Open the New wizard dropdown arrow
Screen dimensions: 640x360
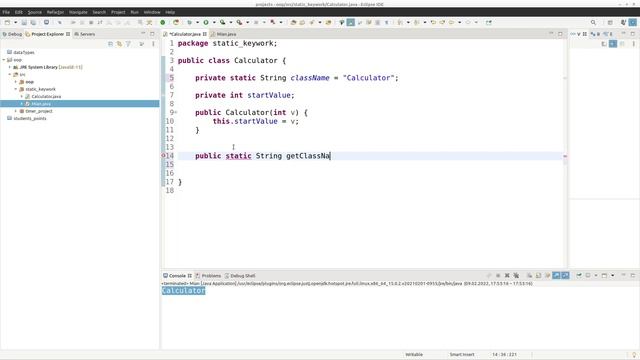pyautogui.click(x=16, y=22)
